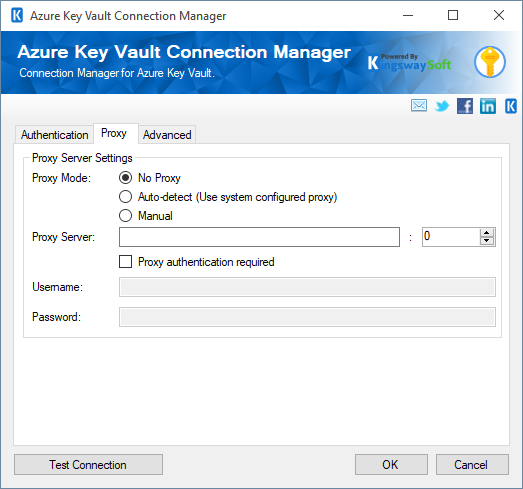Click the Username input field
Screen dimensions: 523x489
(x=307, y=287)
